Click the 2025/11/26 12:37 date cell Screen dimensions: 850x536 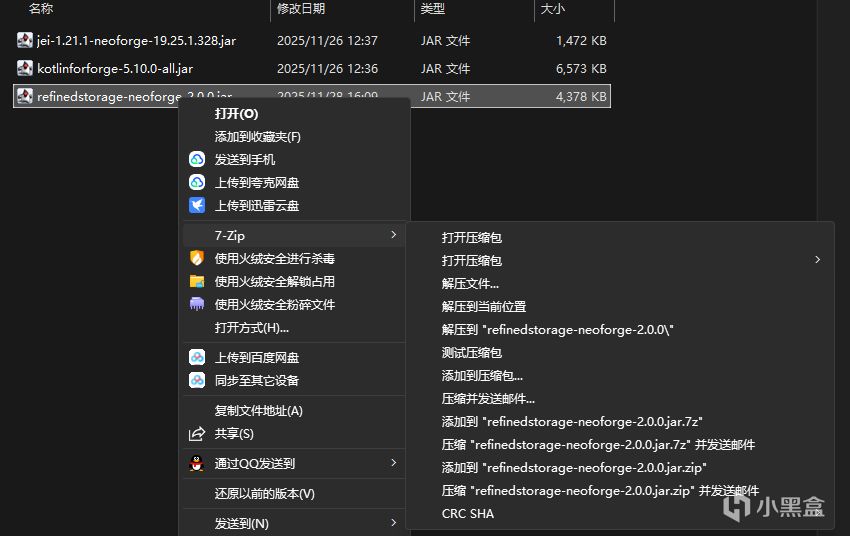pyautogui.click(x=327, y=41)
